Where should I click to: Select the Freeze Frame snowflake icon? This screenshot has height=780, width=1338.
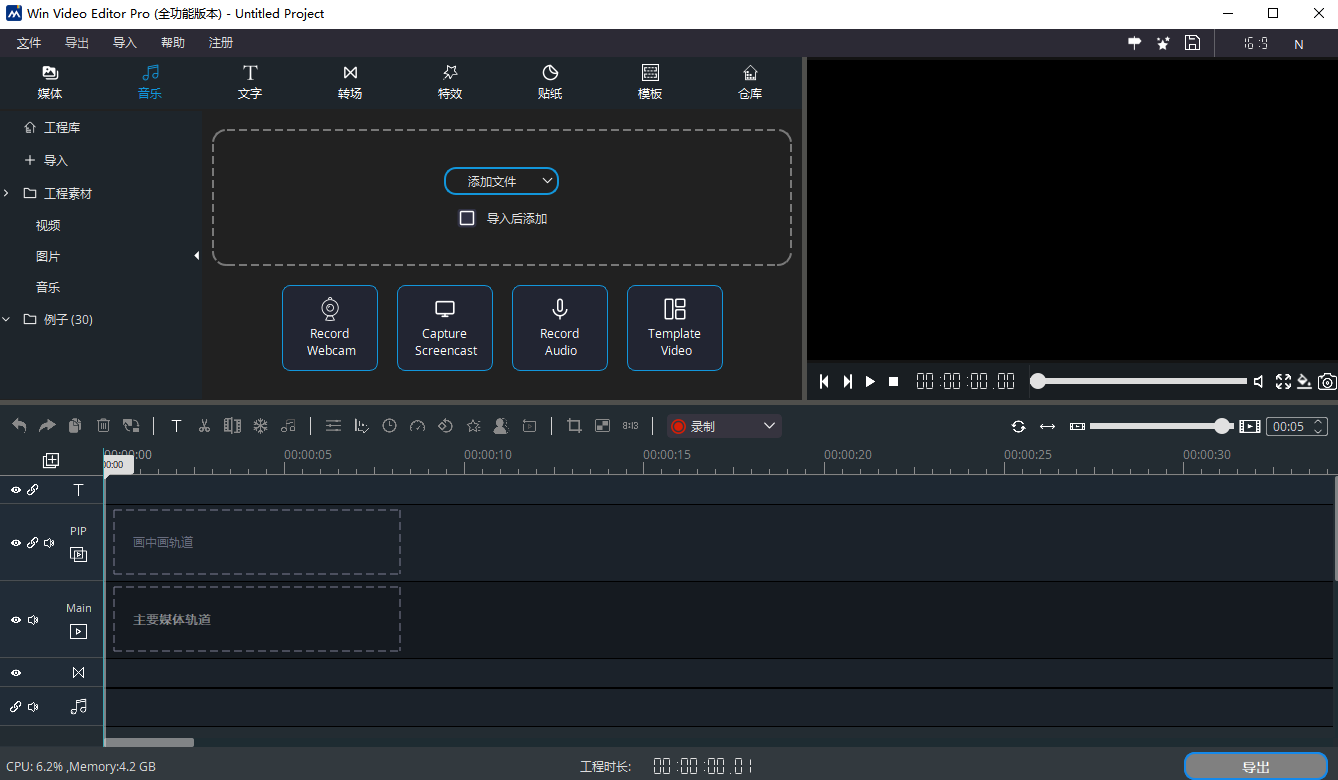pos(260,425)
